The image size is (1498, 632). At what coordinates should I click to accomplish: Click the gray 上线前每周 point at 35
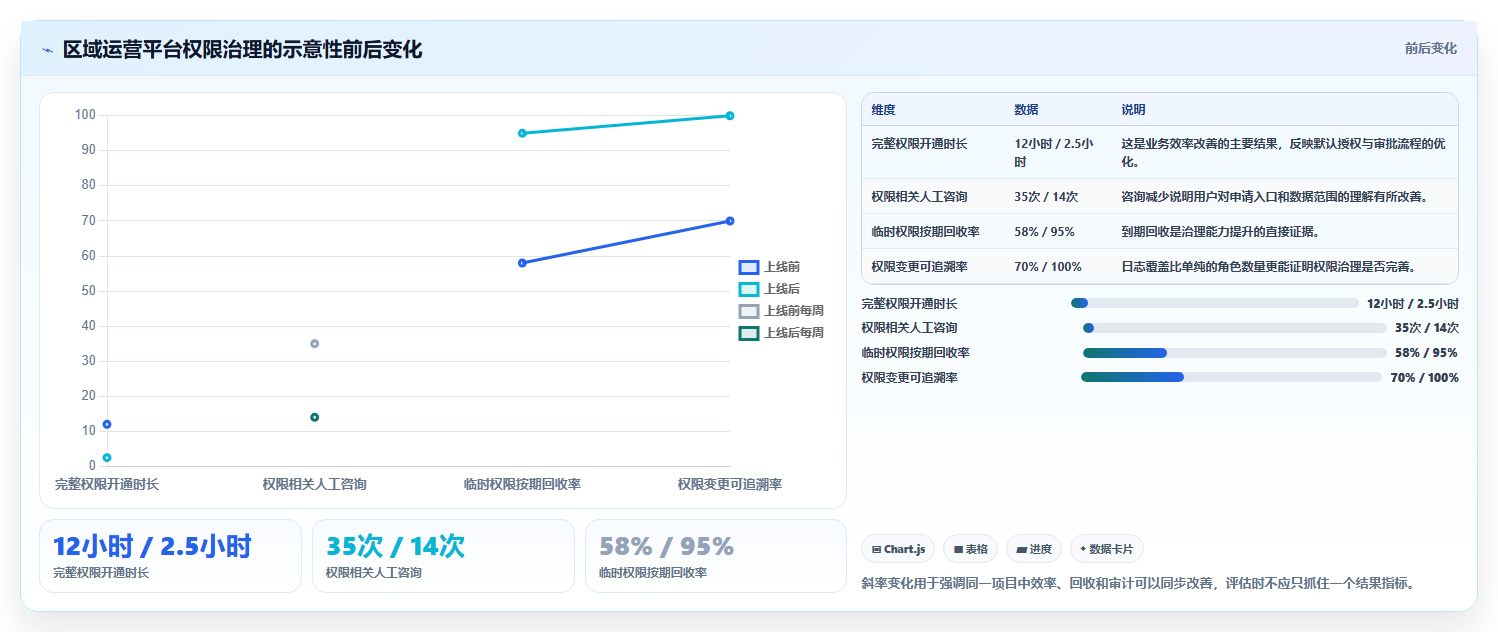(x=314, y=344)
